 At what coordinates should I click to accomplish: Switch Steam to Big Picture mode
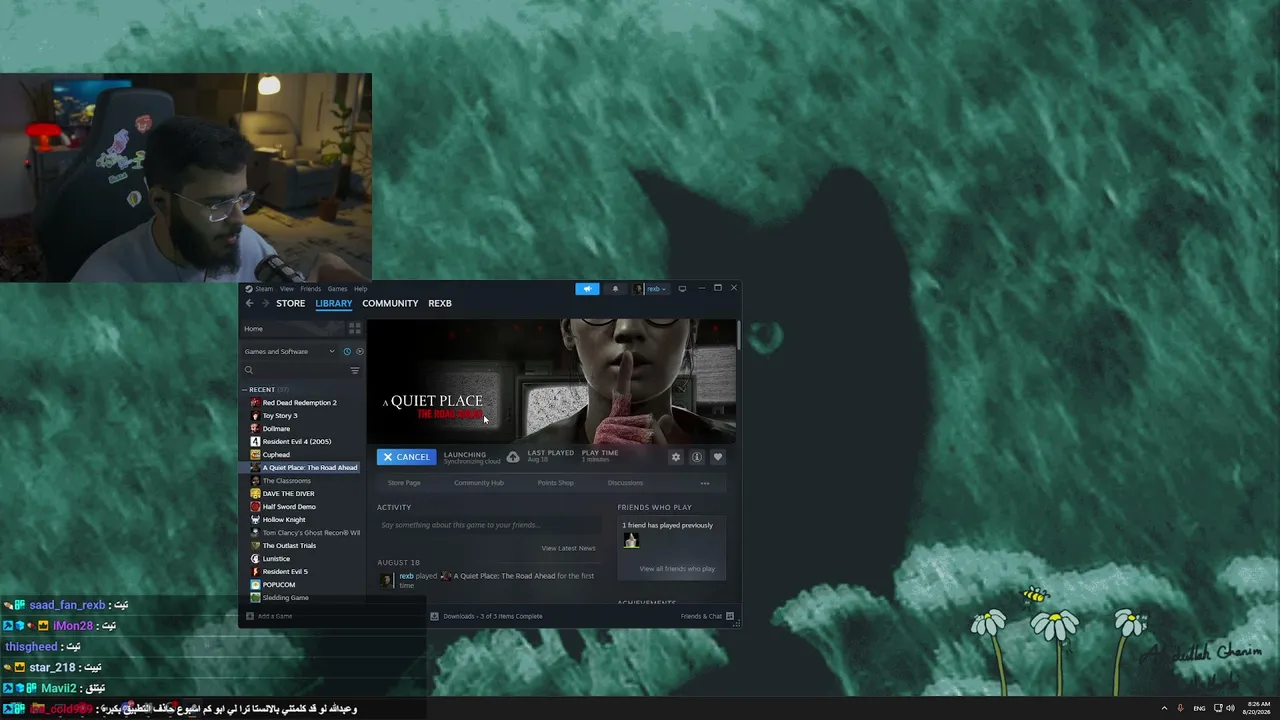(x=682, y=289)
